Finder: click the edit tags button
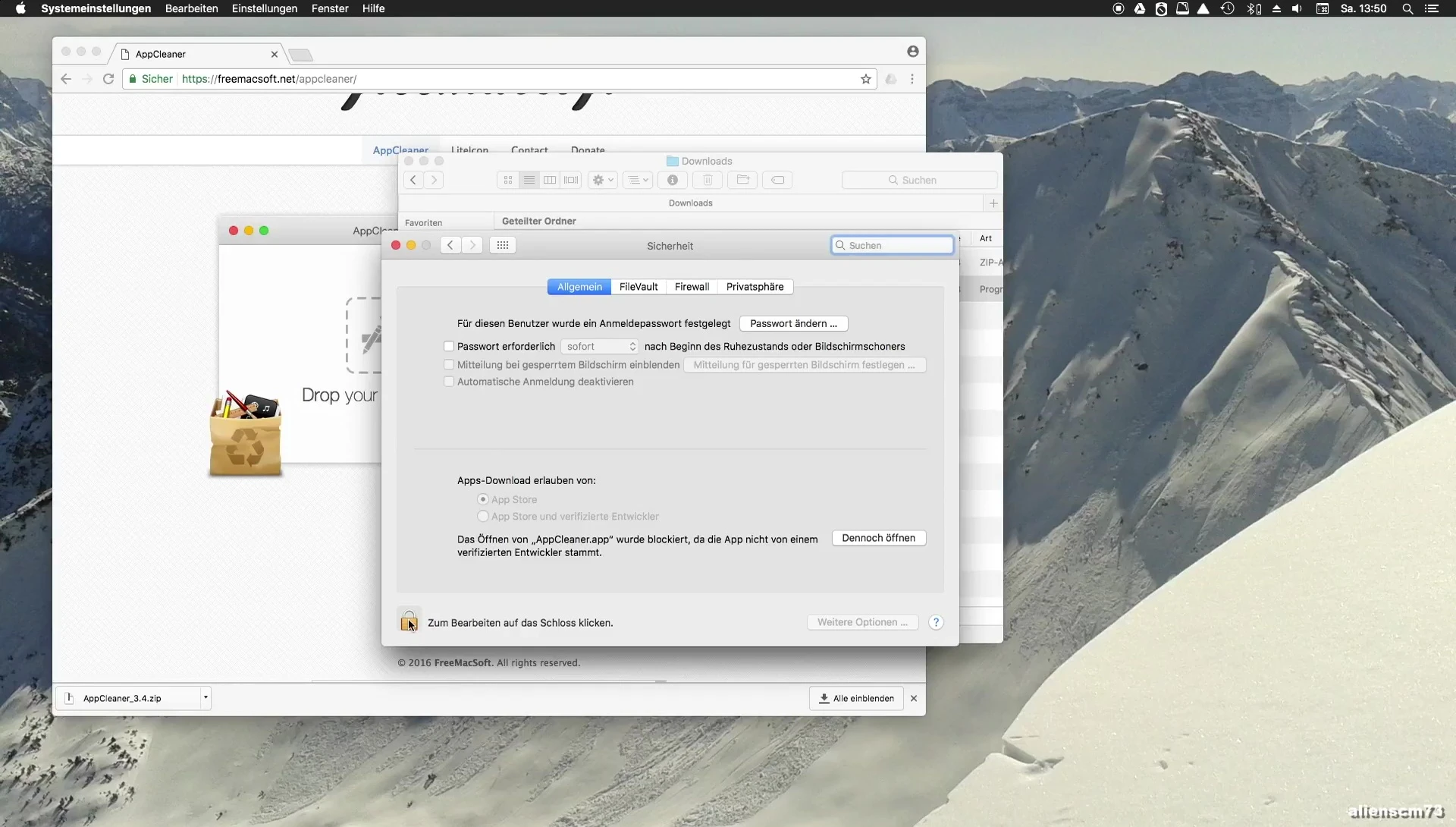 point(778,180)
